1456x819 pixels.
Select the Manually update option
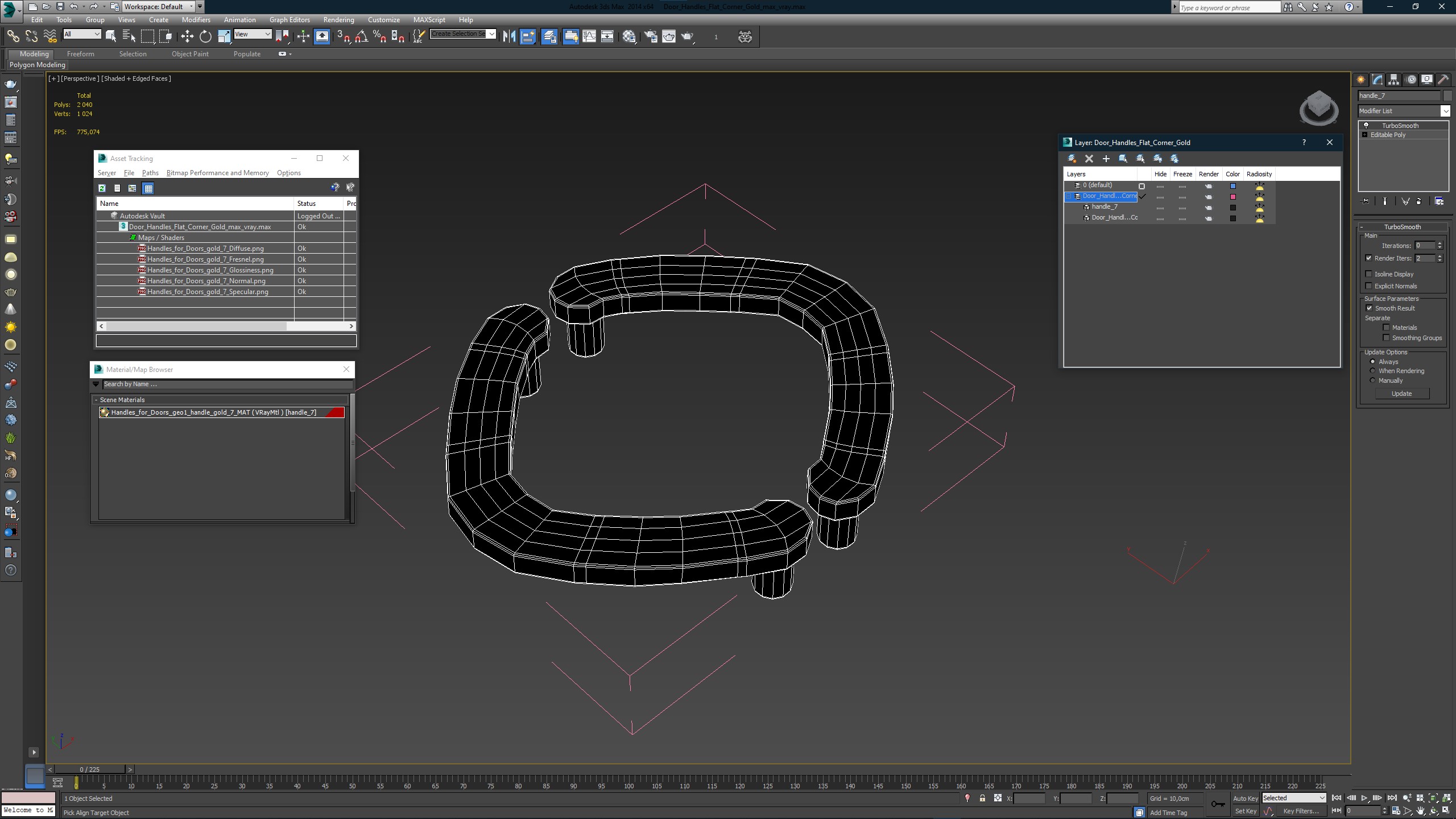pos(1372,380)
